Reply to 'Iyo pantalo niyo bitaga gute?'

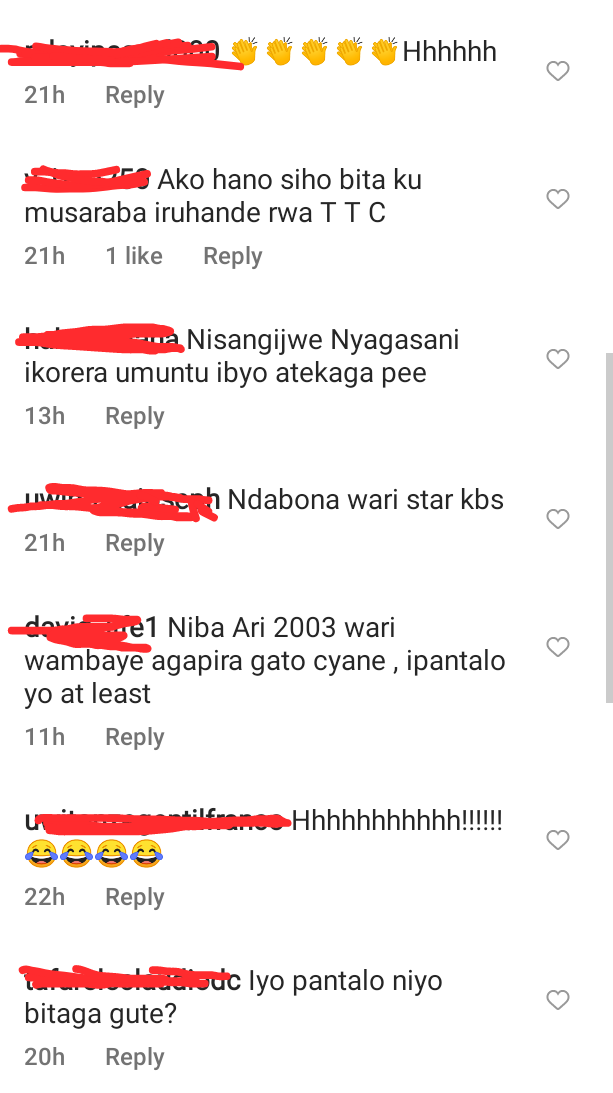pyautogui.click(x=135, y=1057)
